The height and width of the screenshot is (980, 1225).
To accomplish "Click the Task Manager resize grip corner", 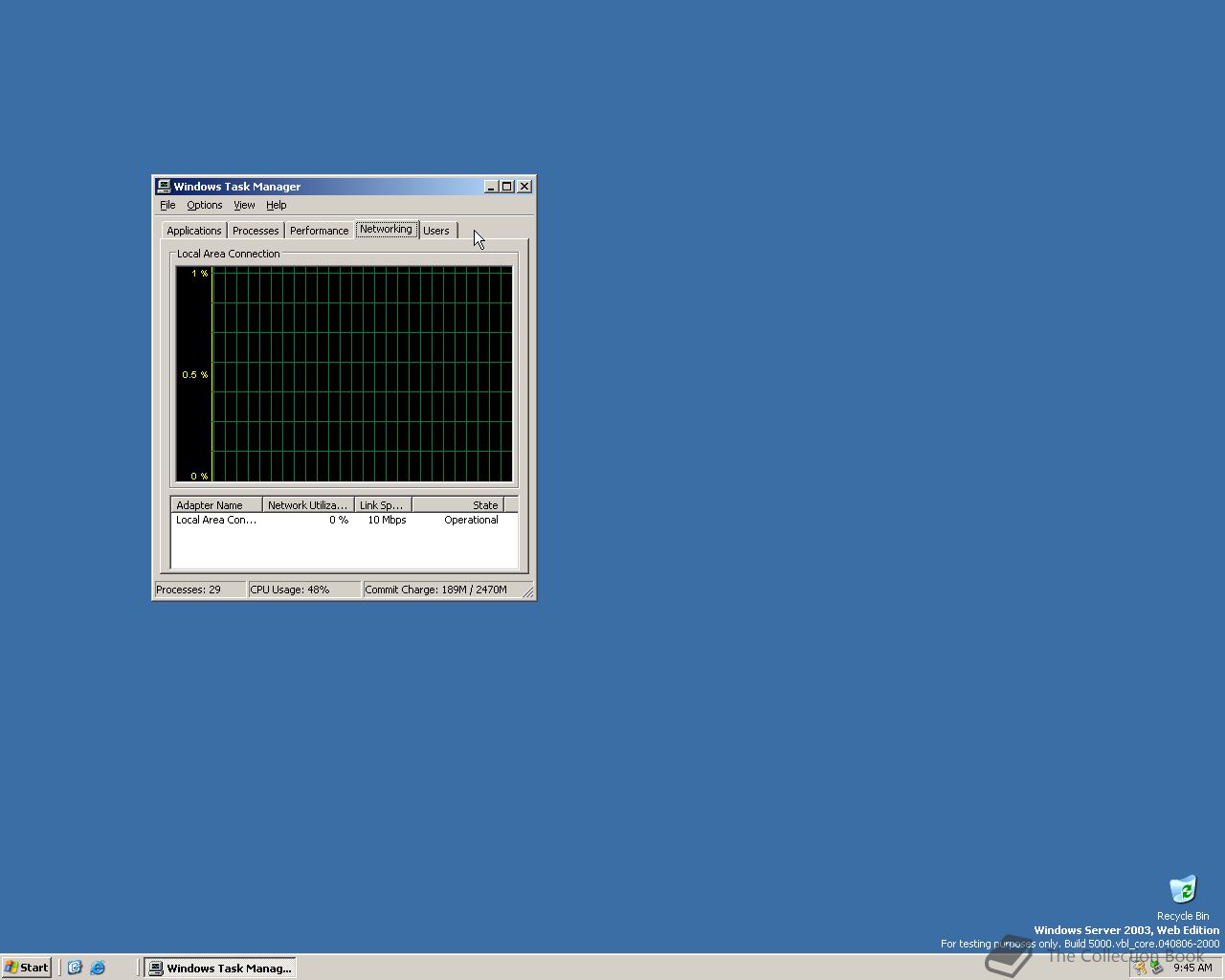I will pos(527,591).
